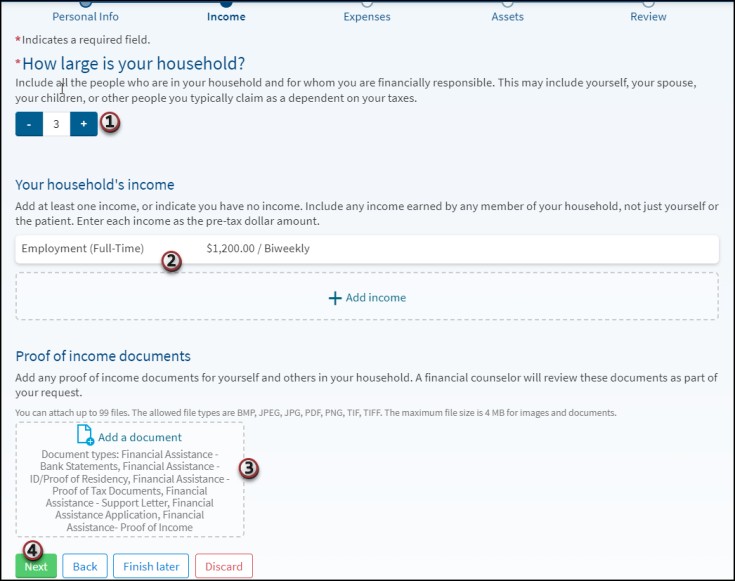
Task: Click the 'Your household's income' heading
Action: 95,185
